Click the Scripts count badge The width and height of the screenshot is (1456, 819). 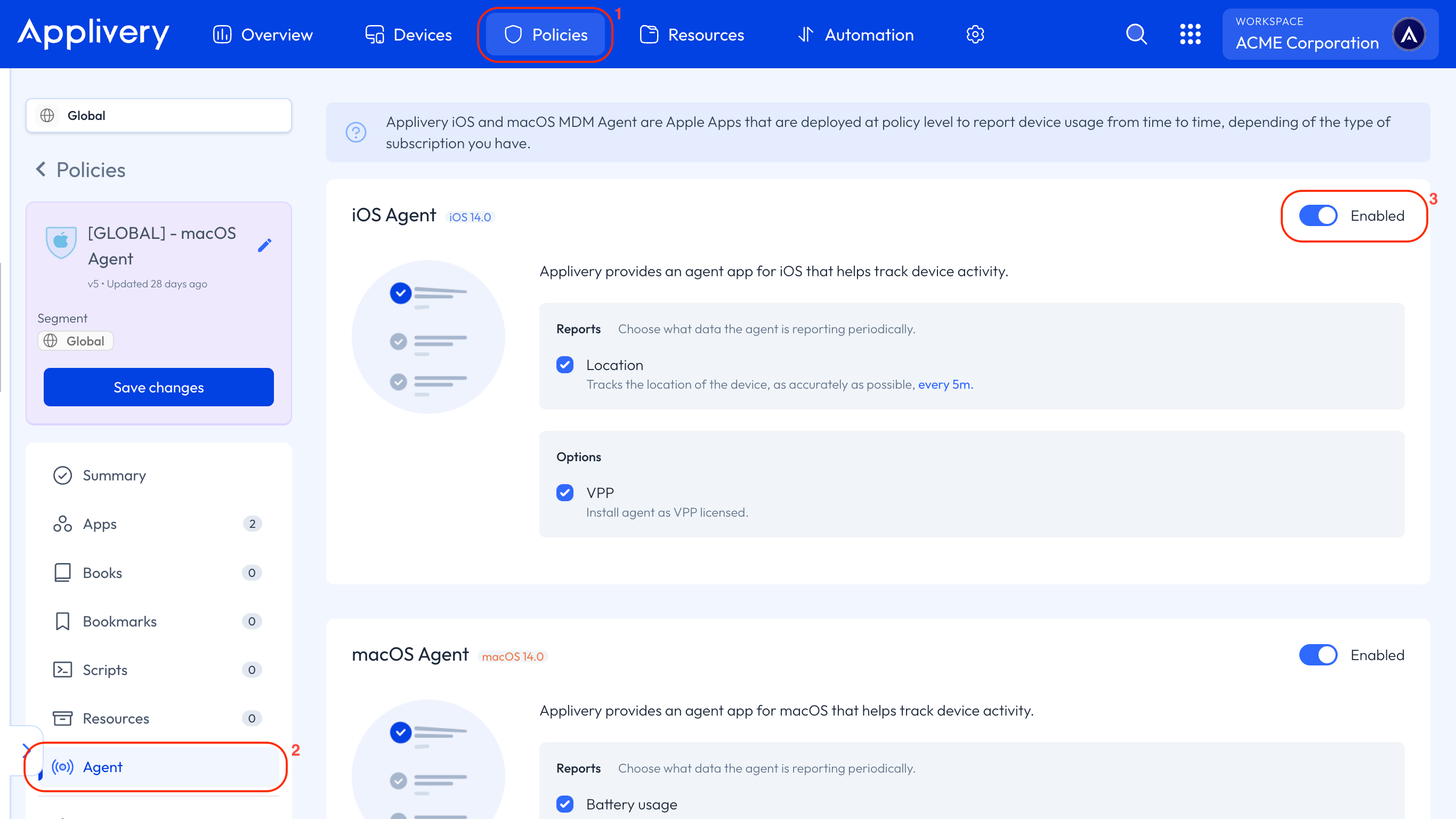point(252,670)
